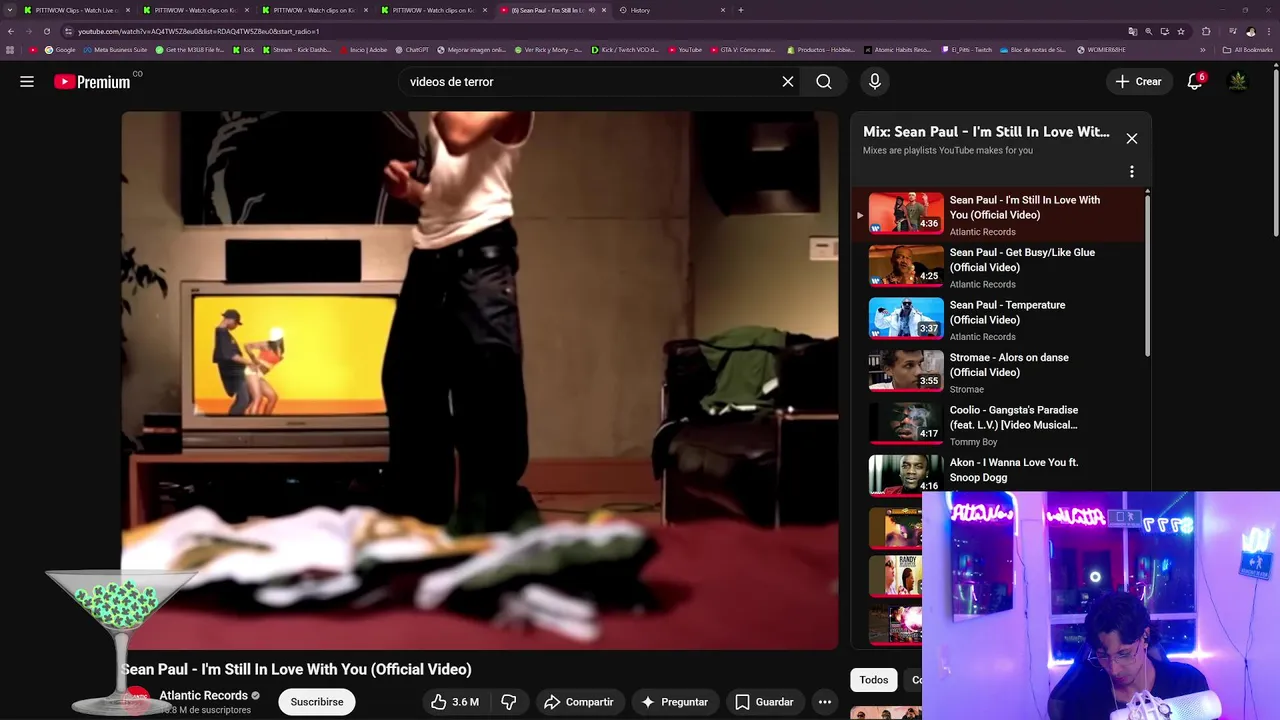Bookmark this page with the star

[1180, 31]
